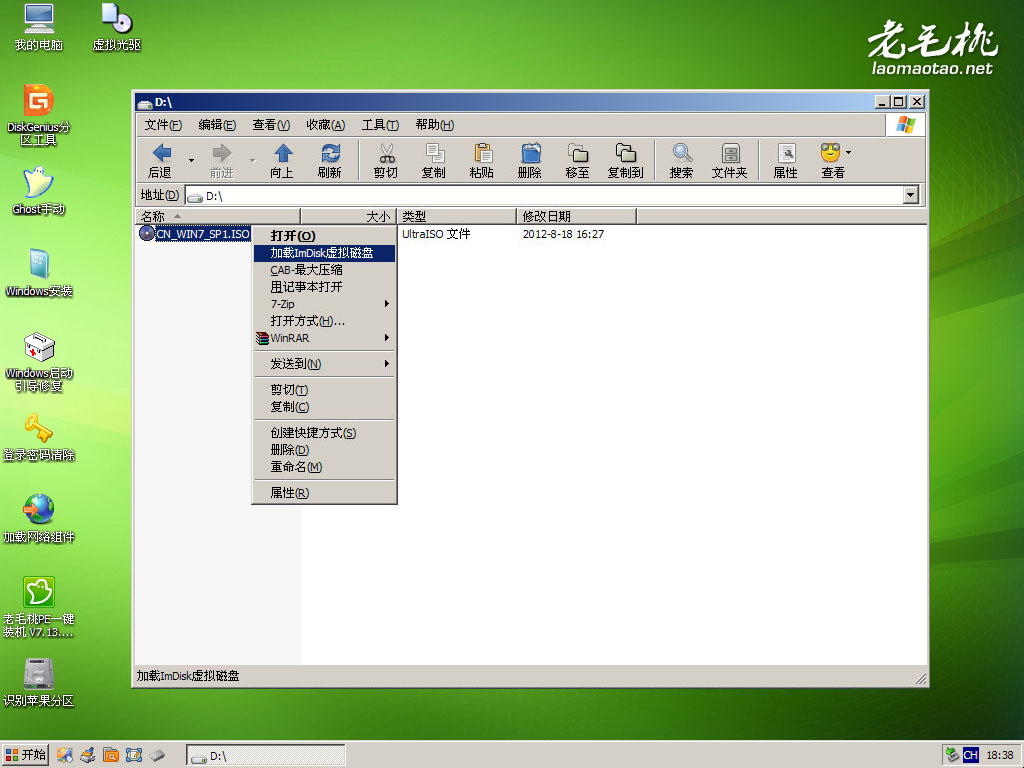
Task: Click the 属性 properties toolbar icon
Action: [x=786, y=161]
